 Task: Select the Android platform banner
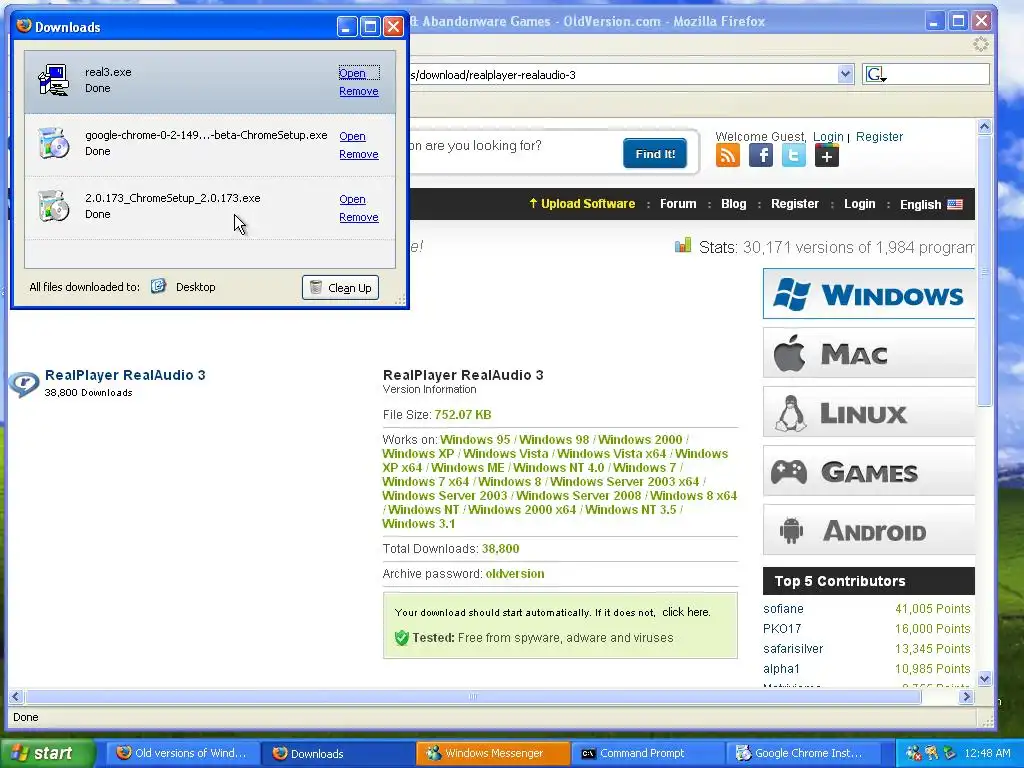pyautogui.click(x=869, y=530)
